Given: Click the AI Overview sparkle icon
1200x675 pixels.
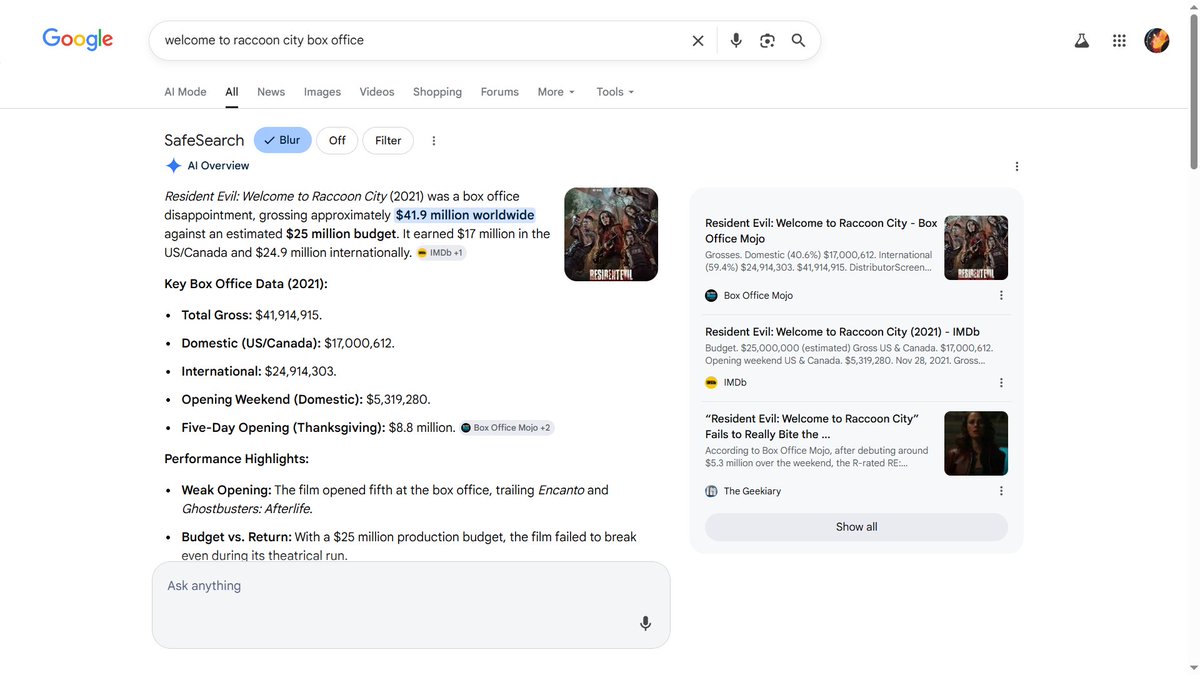Looking at the screenshot, I should pyautogui.click(x=173, y=166).
